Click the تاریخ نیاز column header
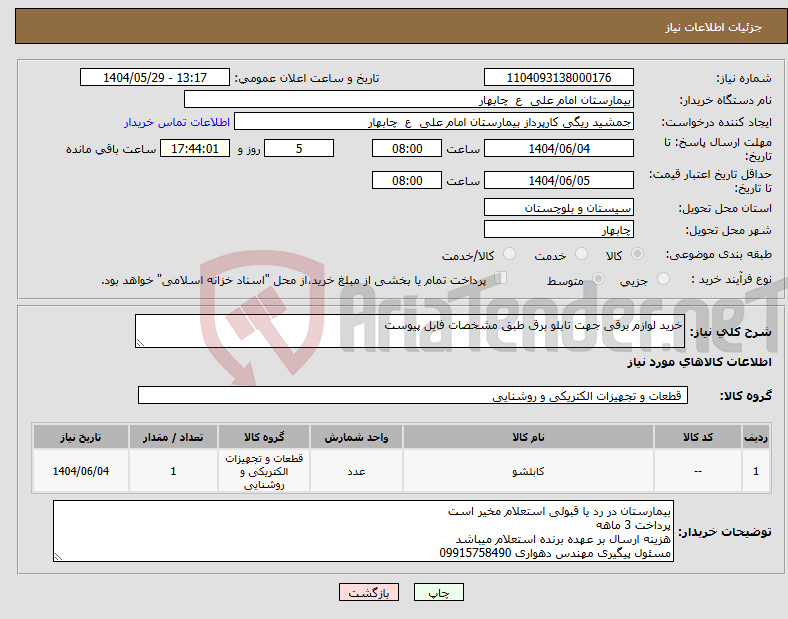Image resolution: width=788 pixels, height=619 pixels. pos(81,437)
